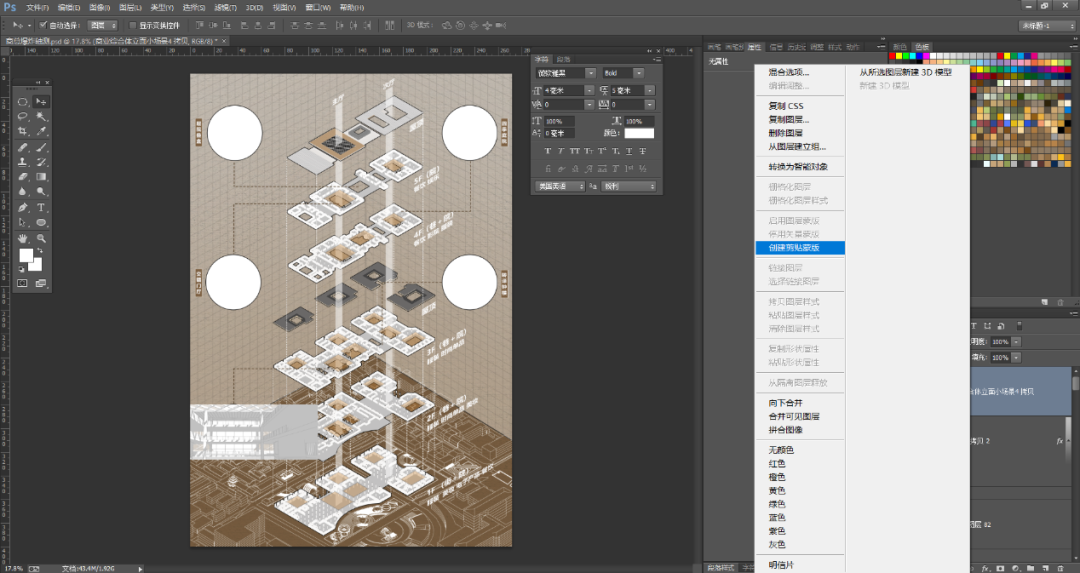Open the 文件 menu
Image resolution: width=1080 pixels, height=573 pixels.
point(37,8)
